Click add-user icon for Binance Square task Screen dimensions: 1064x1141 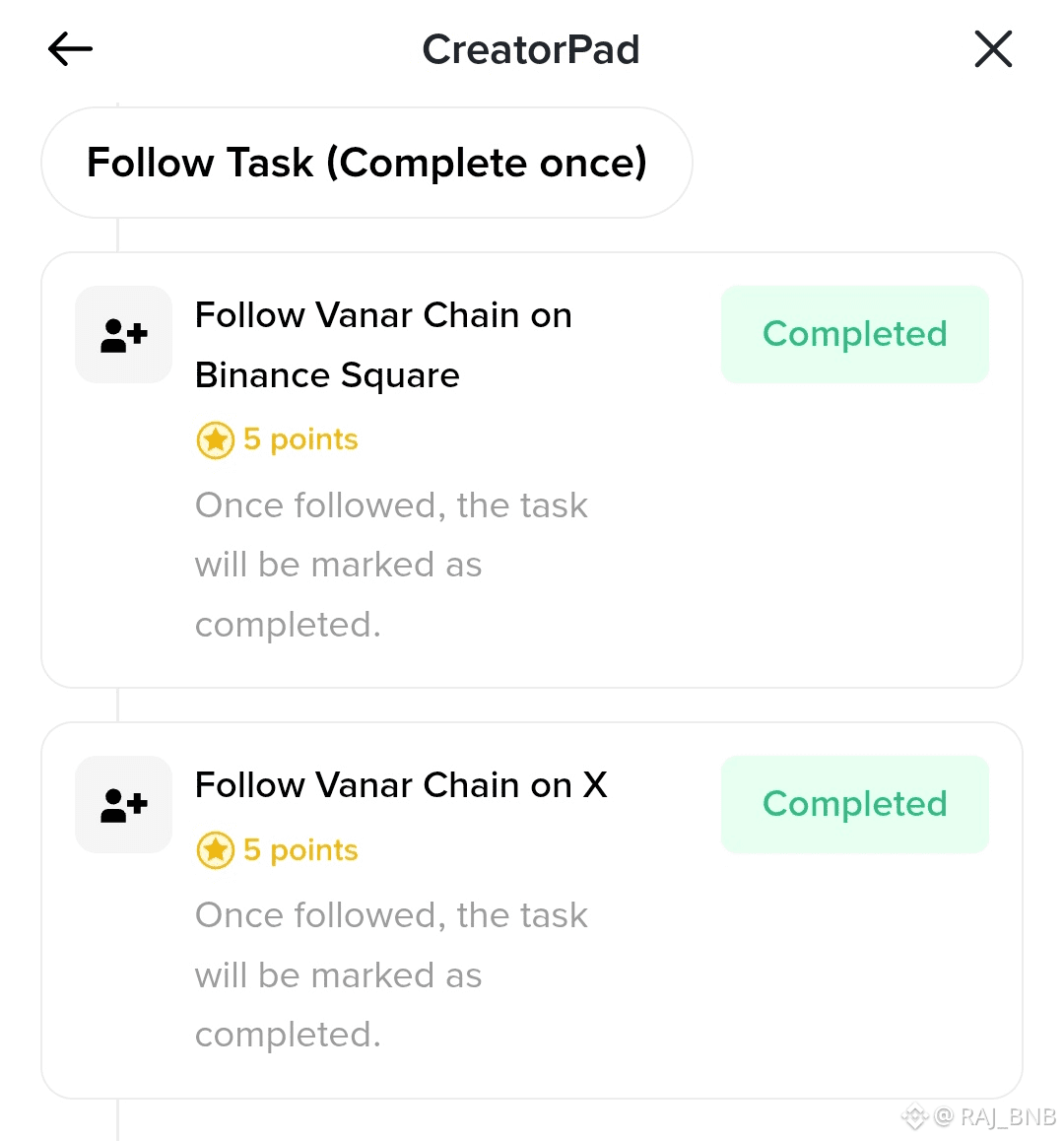pos(124,335)
